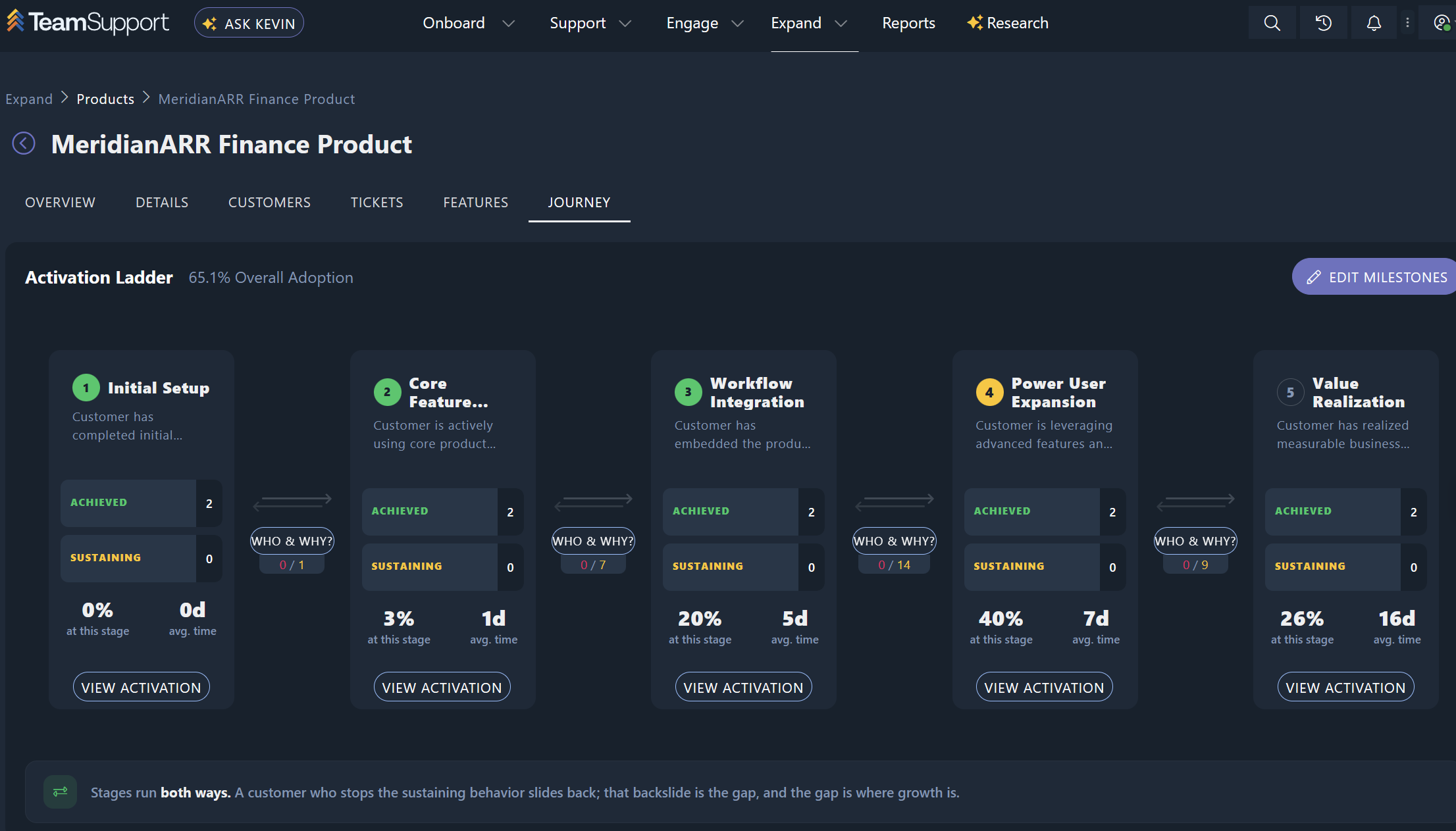Image resolution: width=1456 pixels, height=831 pixels.
Task: Select stage 5 number badge
Action: [x=1290, y=392]
